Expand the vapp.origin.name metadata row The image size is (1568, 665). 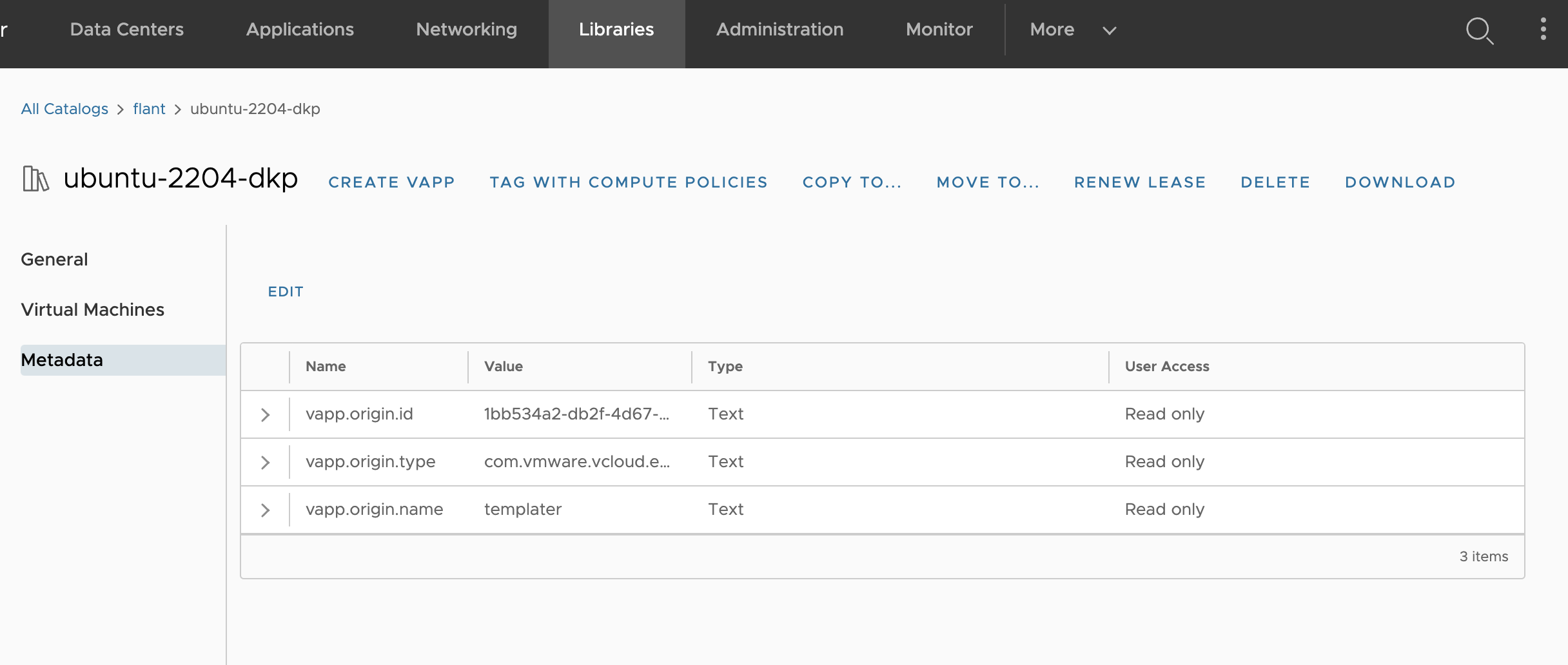point(264,510)
